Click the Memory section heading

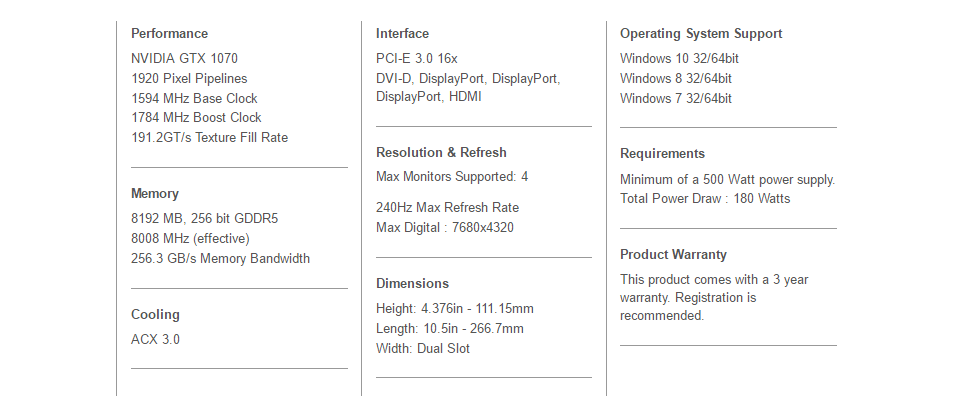pyautogui.click(x=155, y=194)
